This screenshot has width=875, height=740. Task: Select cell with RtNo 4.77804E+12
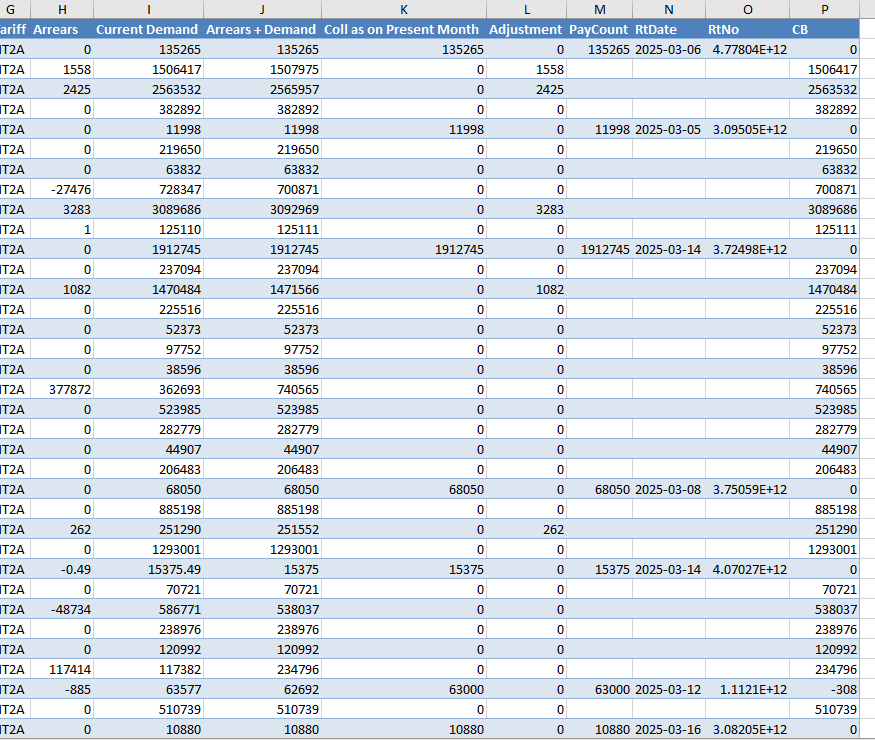tap(747, 50)
